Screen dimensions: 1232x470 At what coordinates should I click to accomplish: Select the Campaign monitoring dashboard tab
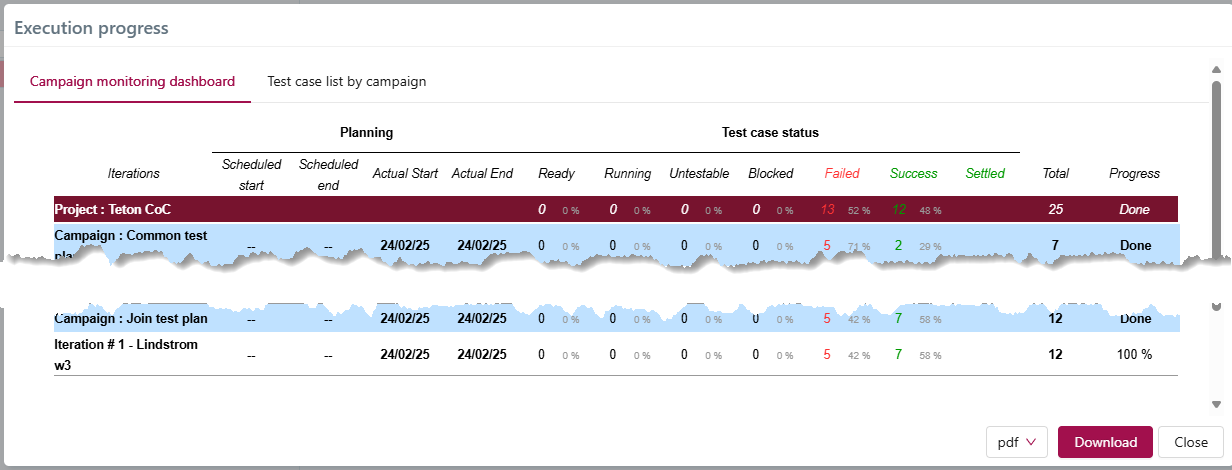(133, 81)
